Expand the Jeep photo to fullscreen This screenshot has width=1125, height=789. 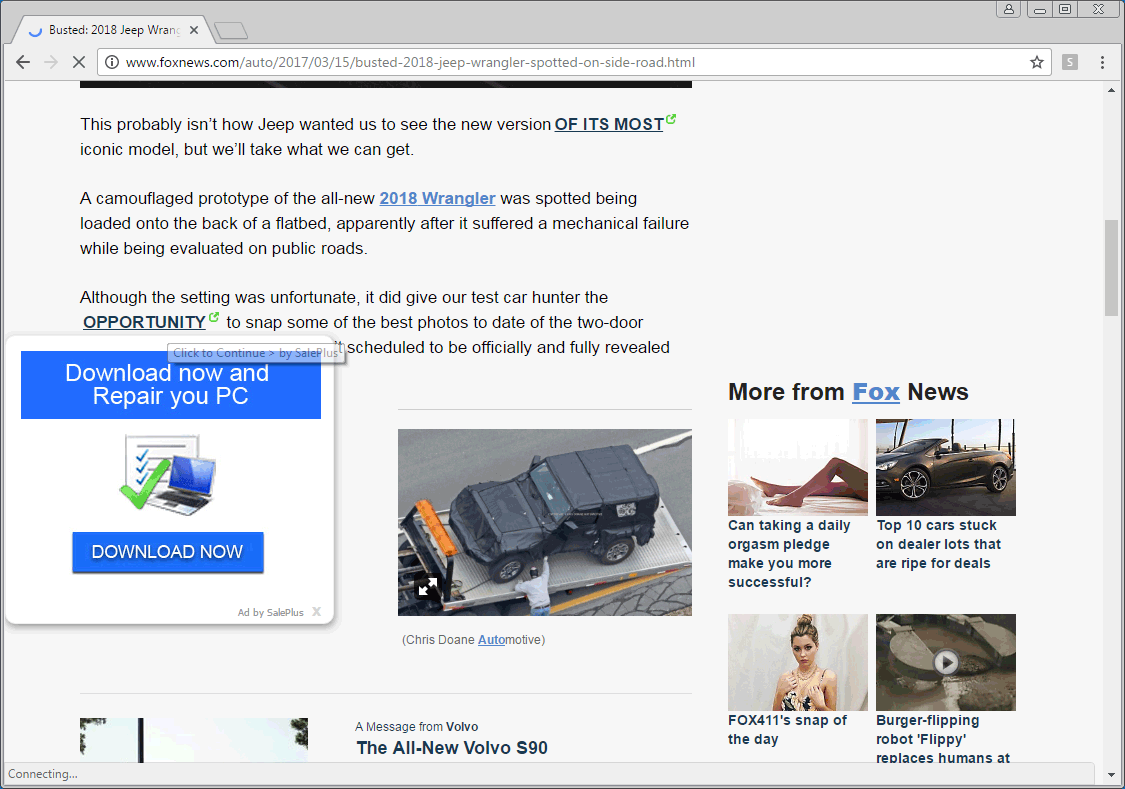pyautogui.click(x=428, y=587)
